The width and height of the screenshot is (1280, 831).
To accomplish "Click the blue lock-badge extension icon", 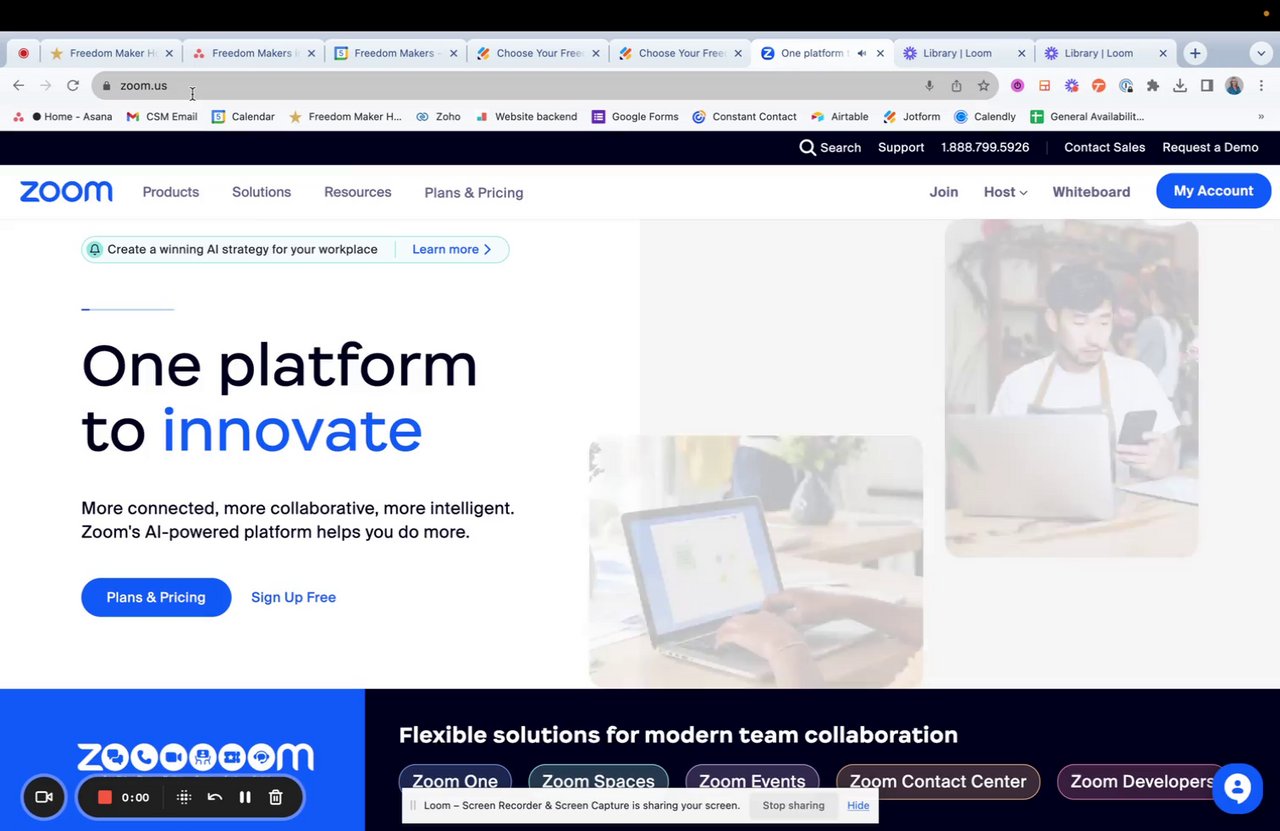I will click(1126, 86).
